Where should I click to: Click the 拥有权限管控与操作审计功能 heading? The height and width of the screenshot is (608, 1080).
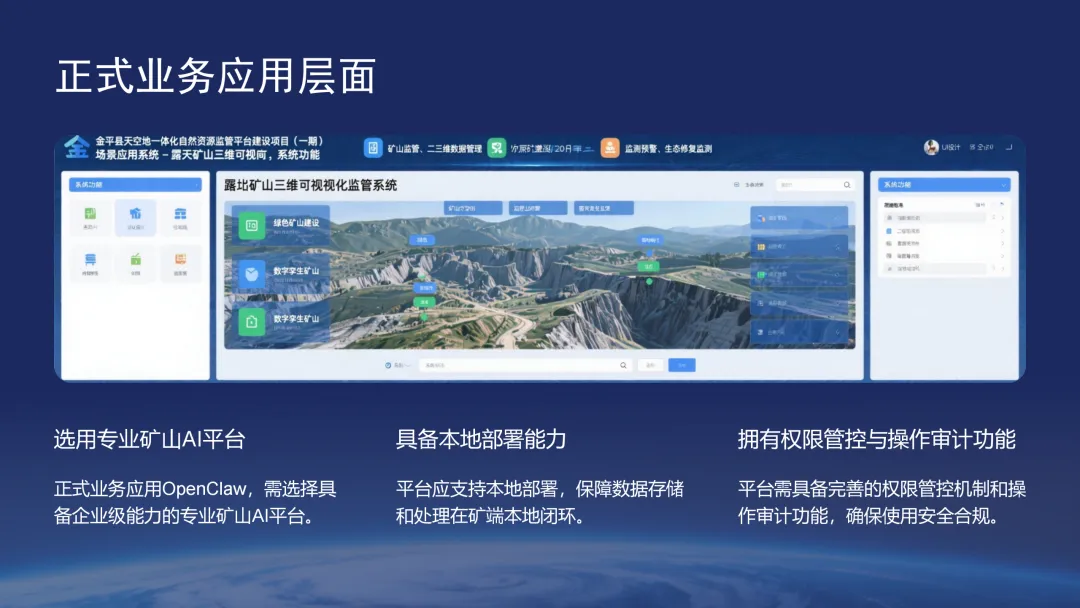click(877, 439)
